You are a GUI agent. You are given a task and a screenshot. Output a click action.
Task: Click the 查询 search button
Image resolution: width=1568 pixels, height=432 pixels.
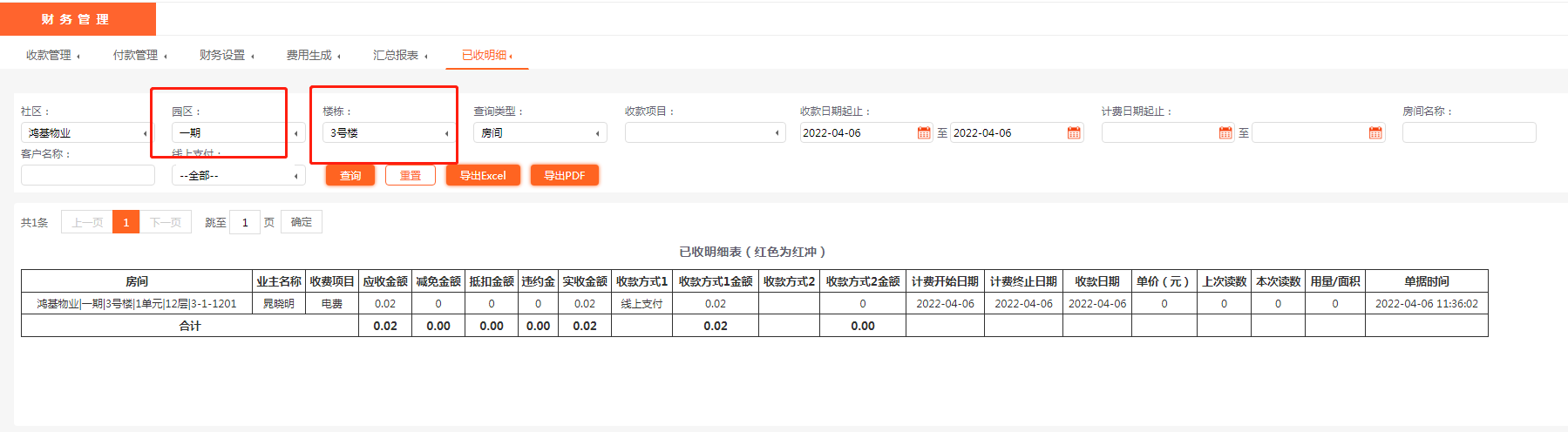(x=350, y=176)
